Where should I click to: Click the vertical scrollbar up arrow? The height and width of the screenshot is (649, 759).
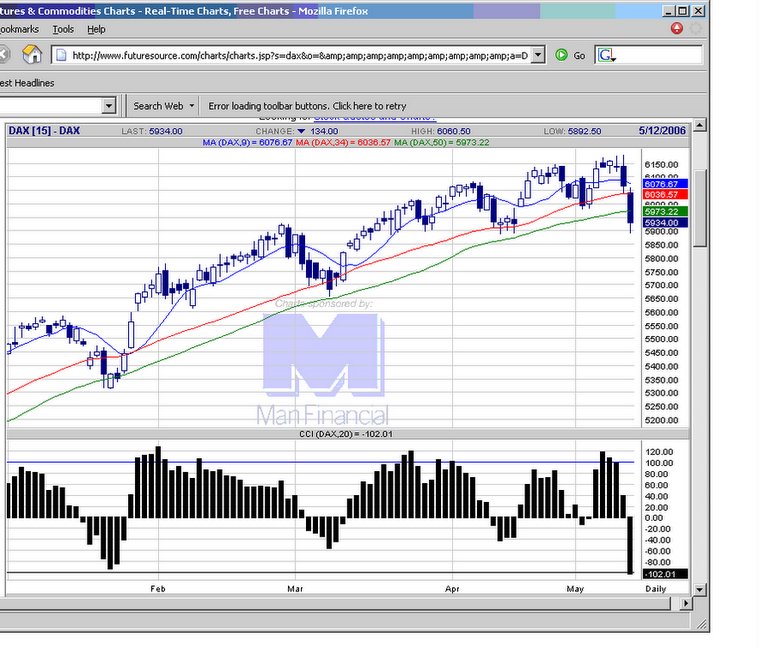[699, 126]
